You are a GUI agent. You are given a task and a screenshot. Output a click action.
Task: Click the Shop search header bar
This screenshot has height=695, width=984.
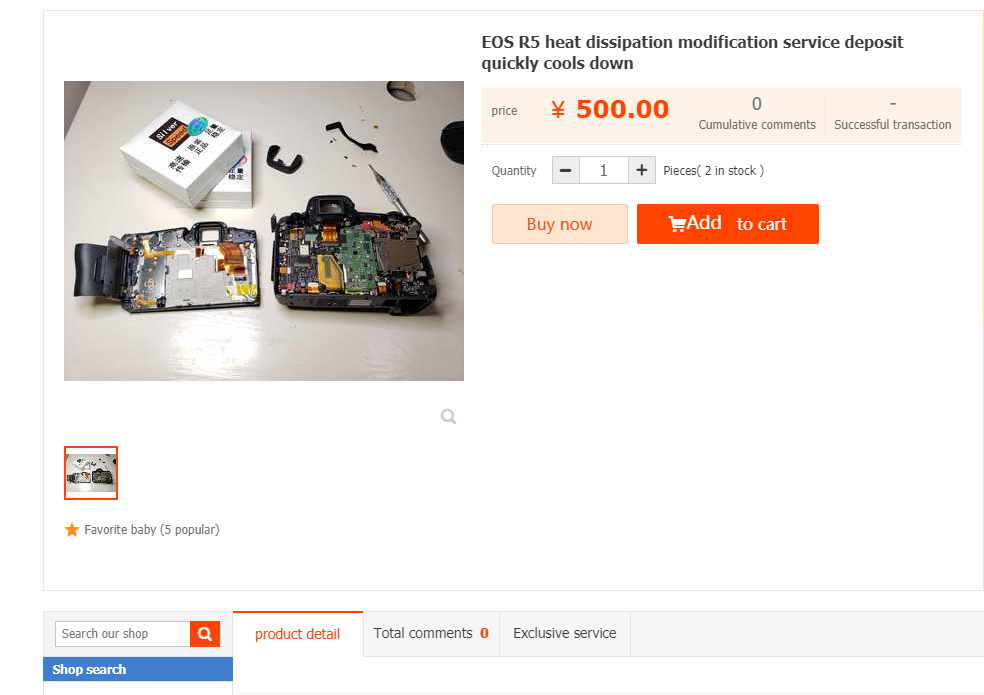(x=138, y=669)
